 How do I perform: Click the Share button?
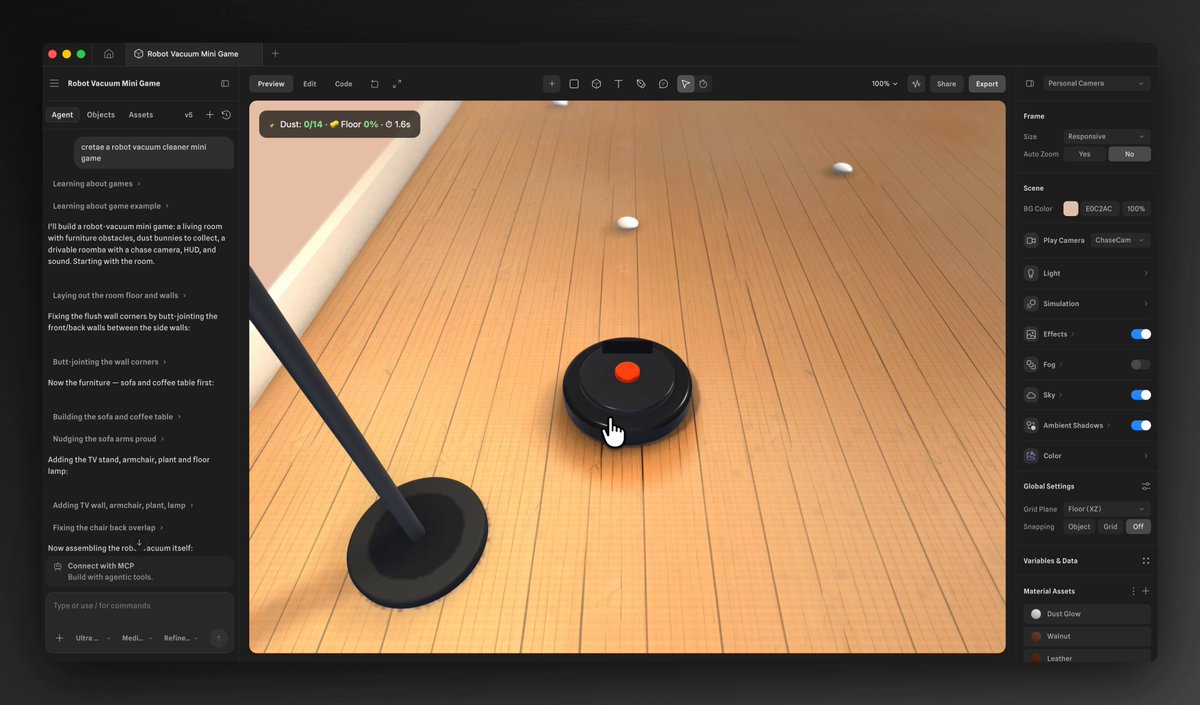pyautogui.click(x=946, y=84)
